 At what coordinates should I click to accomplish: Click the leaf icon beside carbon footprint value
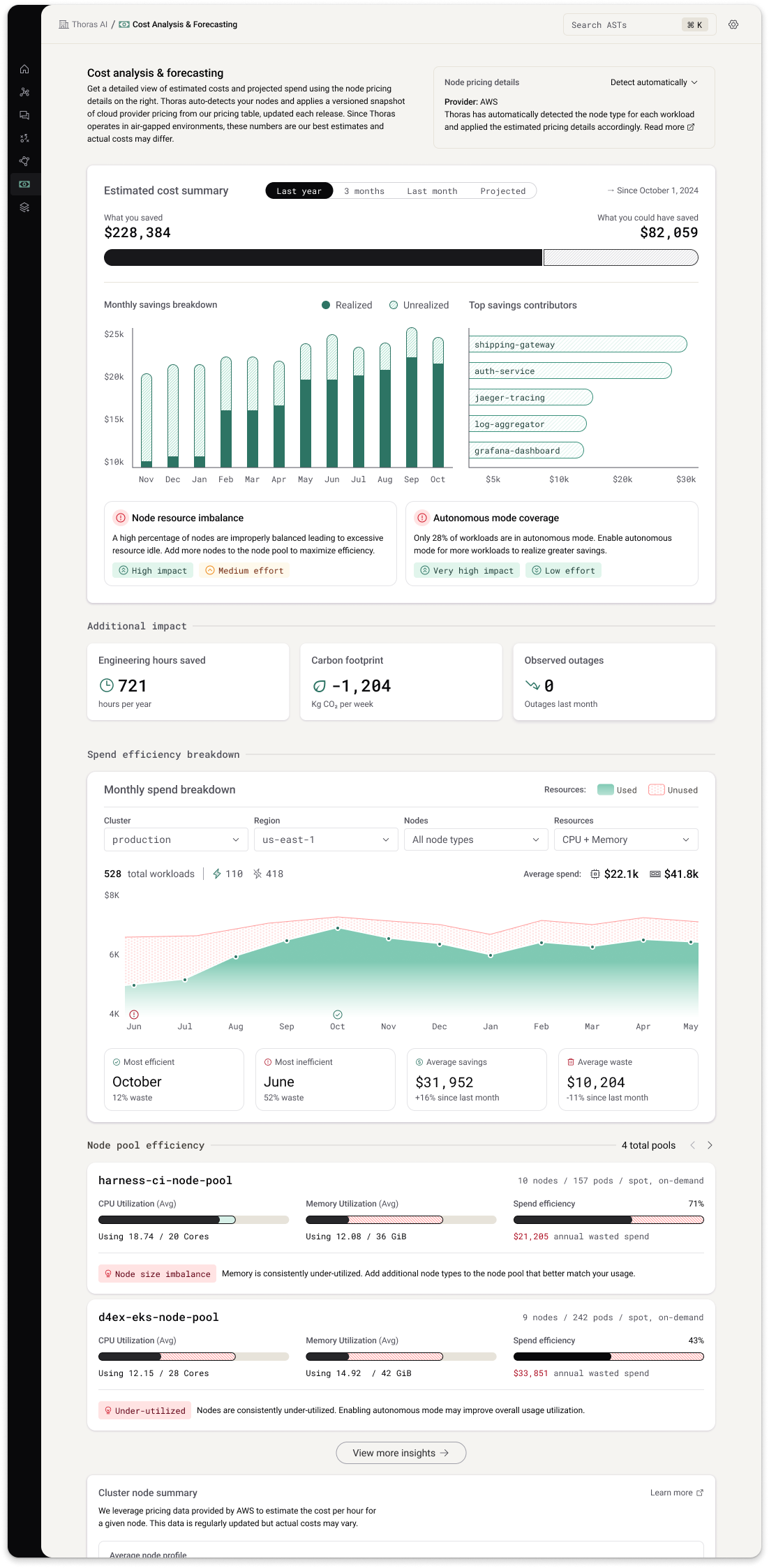coord(319,686)
